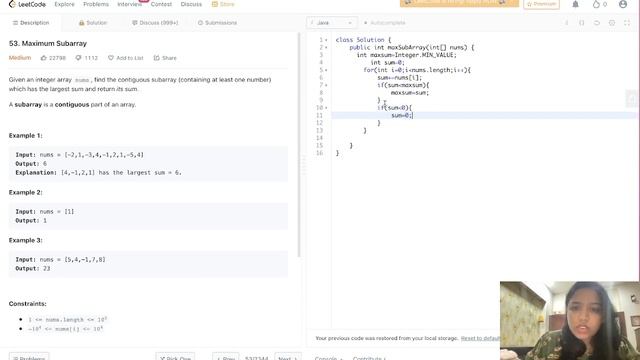Open the Explore menu
This screenshot has width=640, height=360.
click(x=64, y=4)
